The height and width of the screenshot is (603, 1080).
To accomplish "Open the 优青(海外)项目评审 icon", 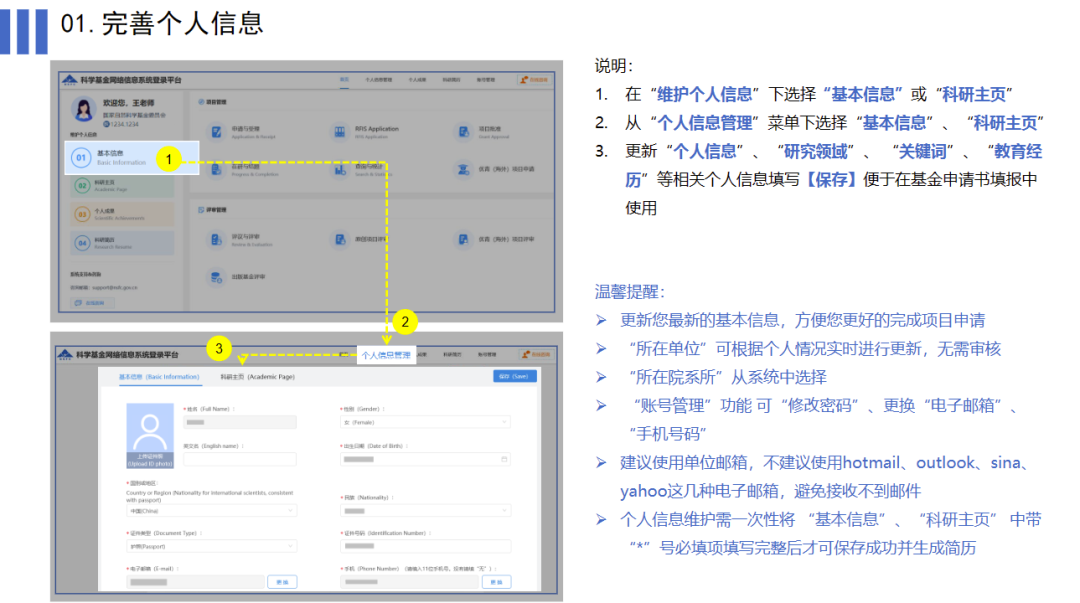I will tap(464, 239).
